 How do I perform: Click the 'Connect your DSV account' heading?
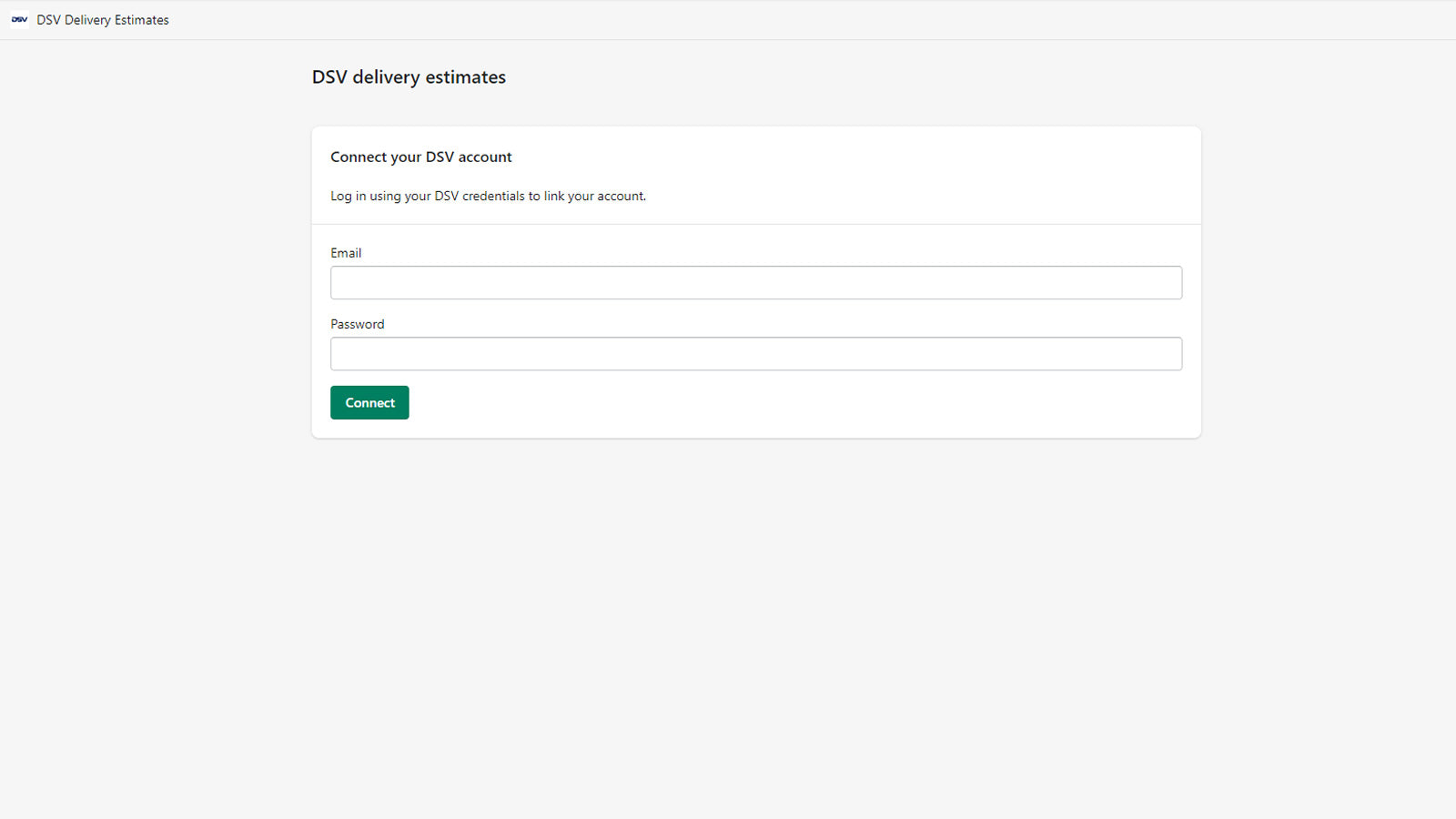(421, 157)
